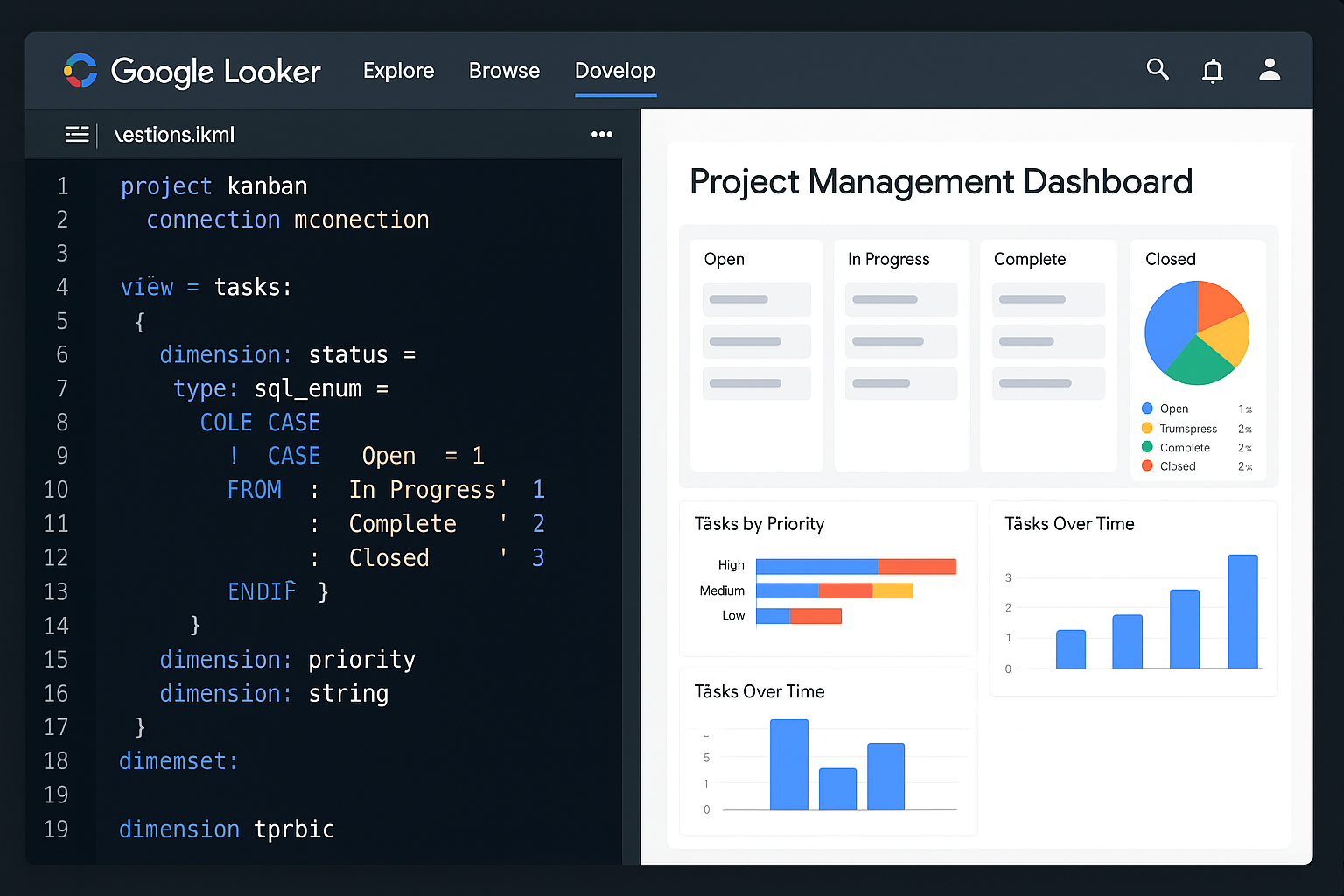Screen dimensions: 1344x896
Task: Click the Google Looker logo icon
Action: click(x=80, y=71)
